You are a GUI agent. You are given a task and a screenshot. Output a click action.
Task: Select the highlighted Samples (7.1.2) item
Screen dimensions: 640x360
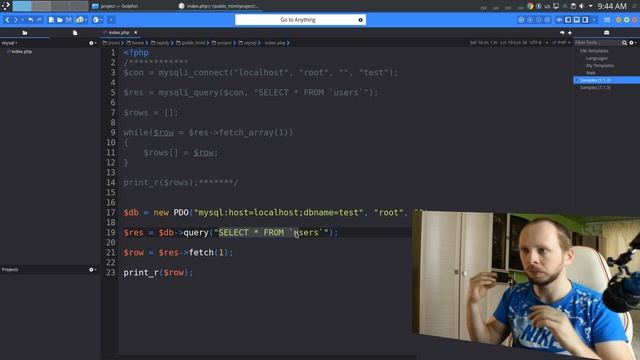[607, 80]
